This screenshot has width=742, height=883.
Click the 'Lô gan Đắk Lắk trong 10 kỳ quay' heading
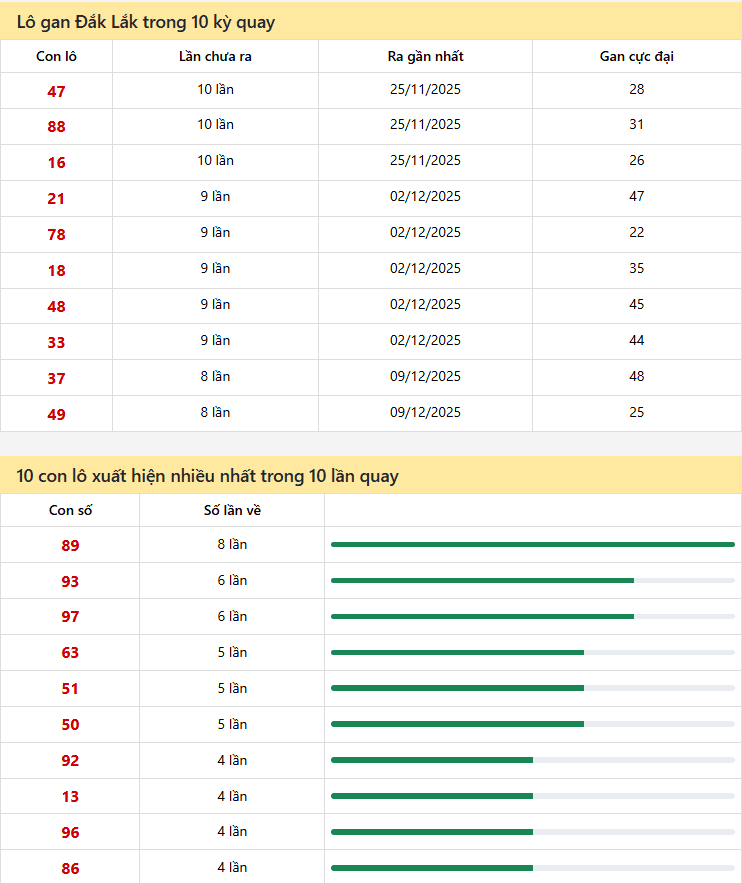coord(146,22)
